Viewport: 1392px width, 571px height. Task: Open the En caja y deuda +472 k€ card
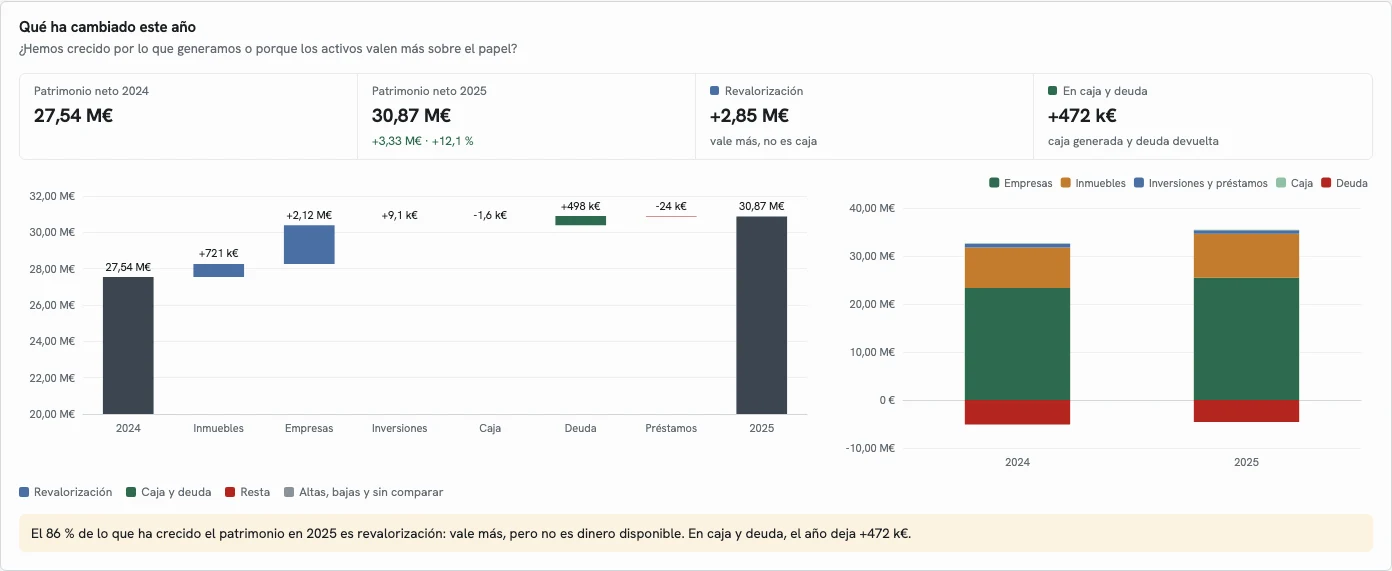click(1203, 116)
